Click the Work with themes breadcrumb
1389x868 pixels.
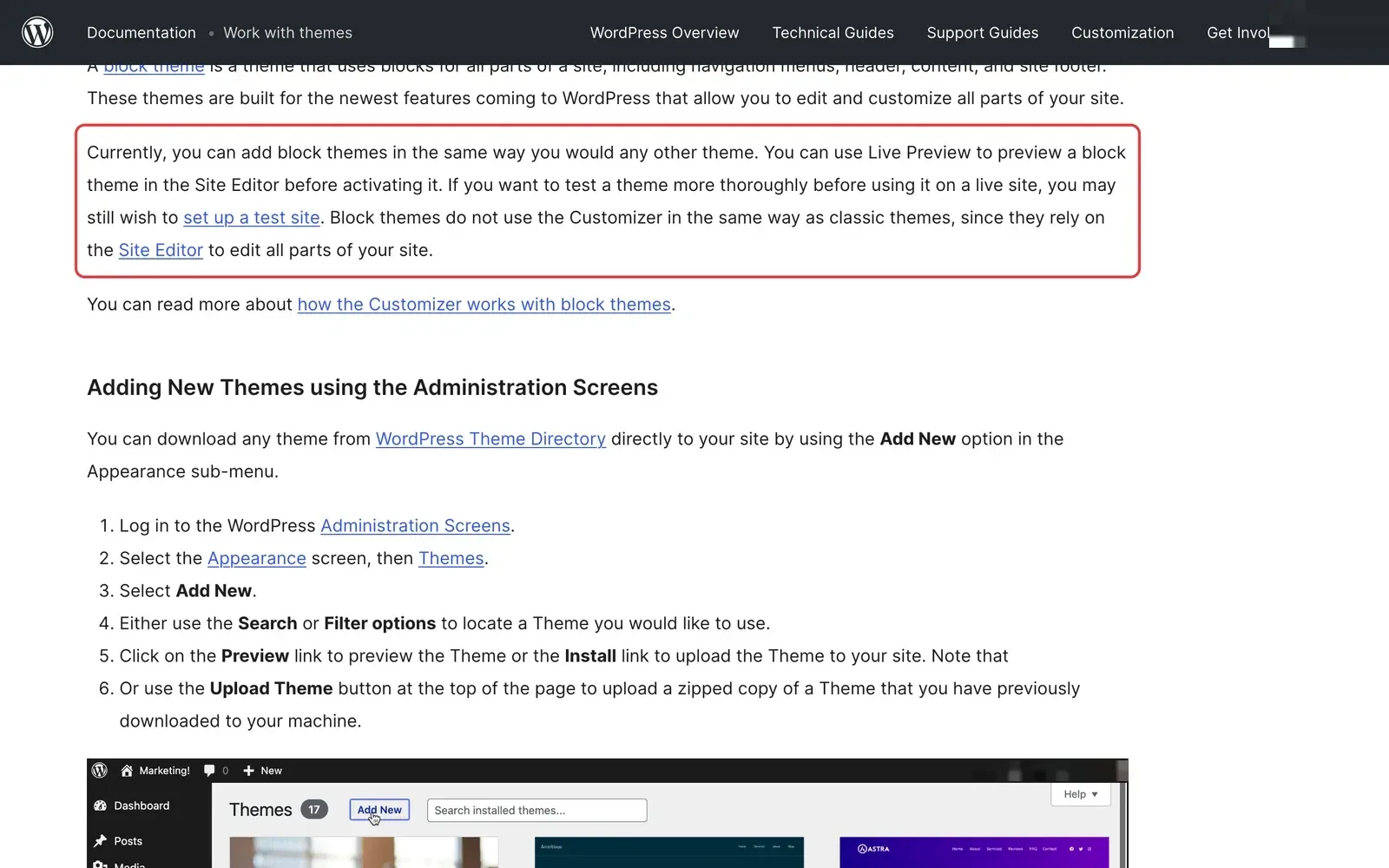click(x=287, y=33)
